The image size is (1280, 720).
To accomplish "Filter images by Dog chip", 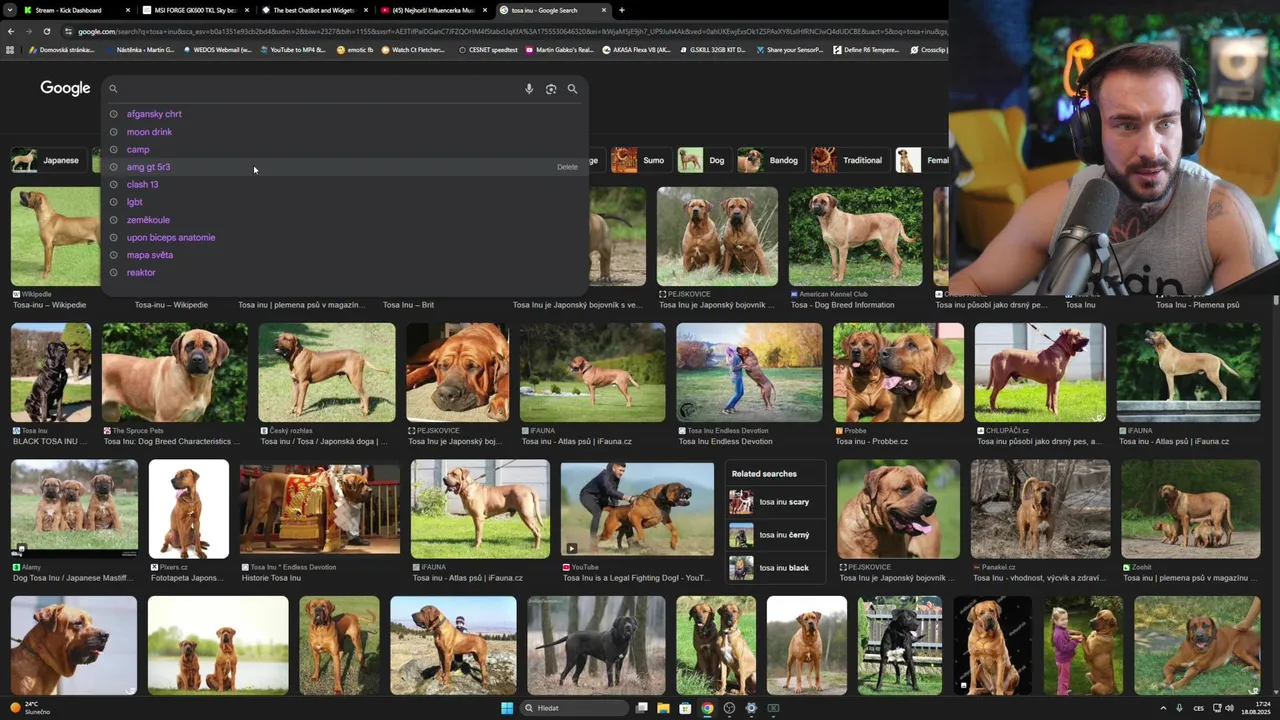I will tap(703, 160).
